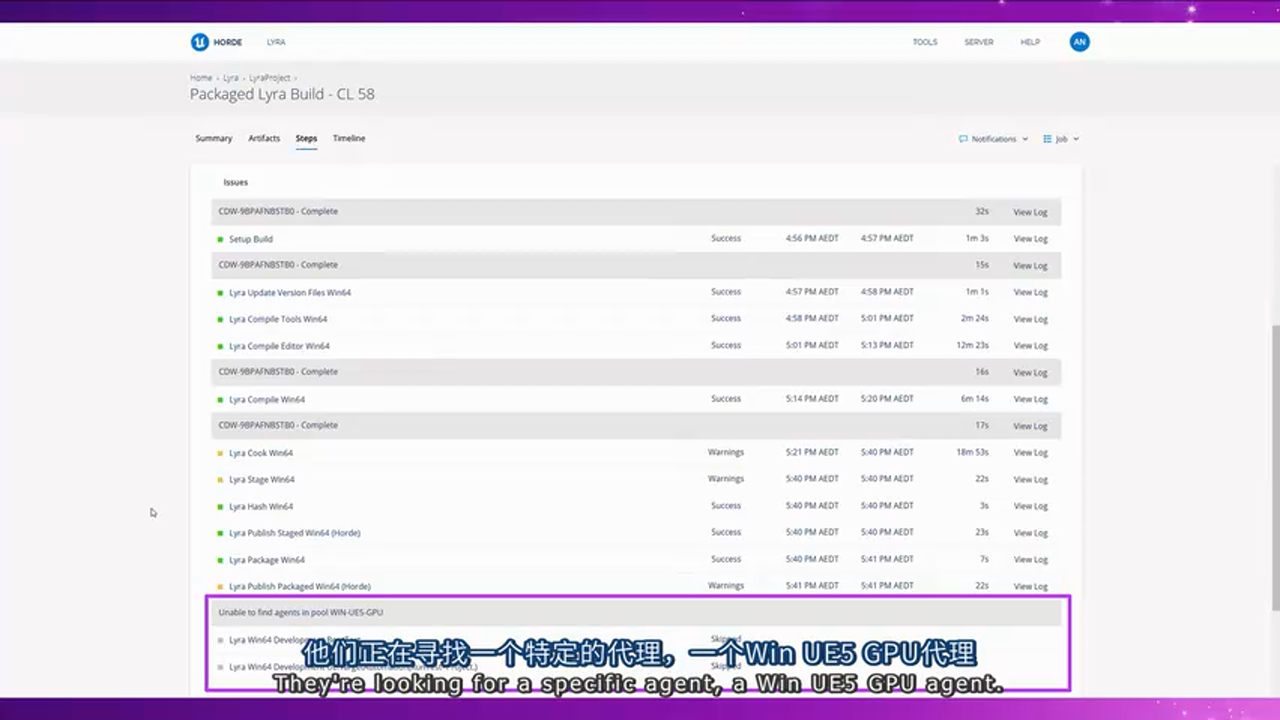1280x720 pixels.
Task: Open the Tools menu in header
Action: point(925,42)
